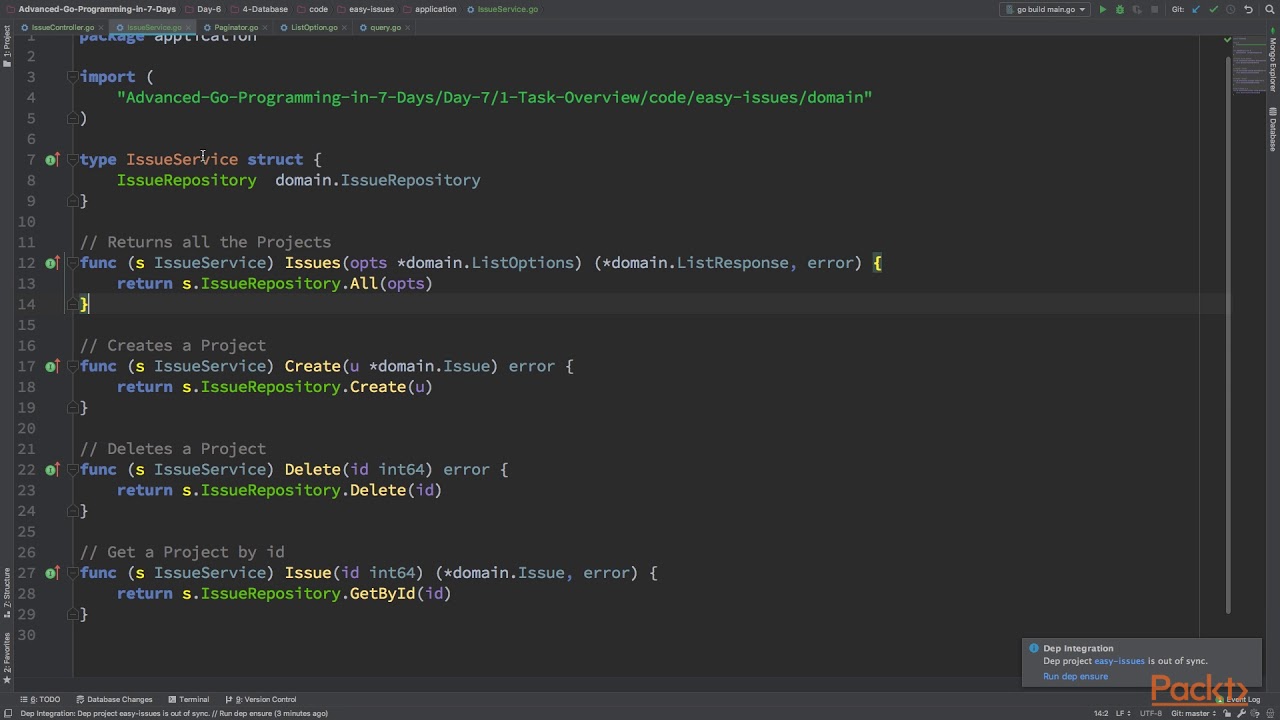Viewport: 1280px width, 720px height.
Task: Run the go build main.go configuration
Action: click(x=1103, y=9)
